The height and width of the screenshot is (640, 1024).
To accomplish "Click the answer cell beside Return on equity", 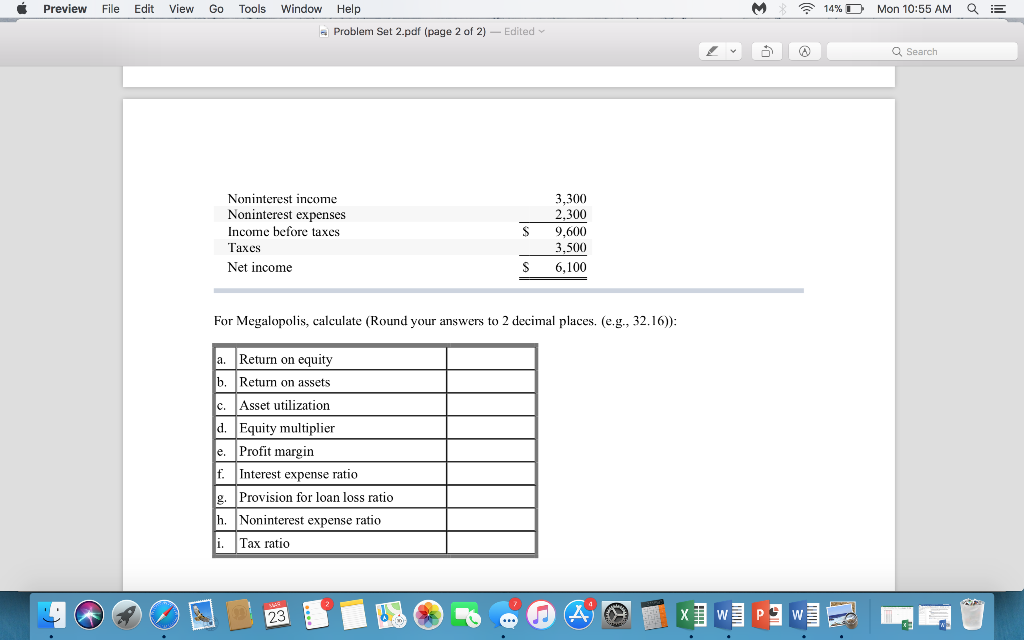I will coord(490,357).
